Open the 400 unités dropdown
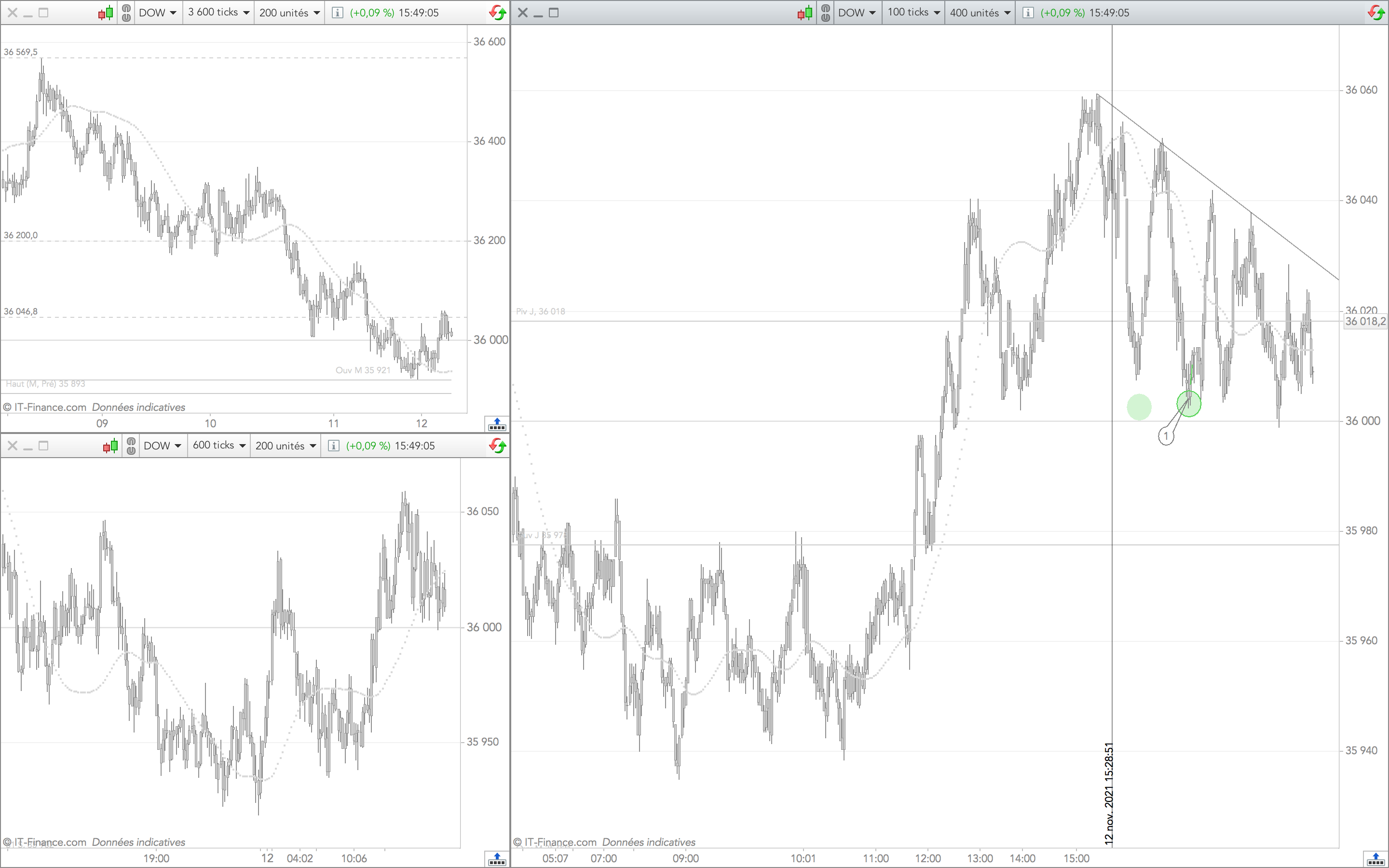The height and width of the screenshot is (868, 1389). [980, 13]
